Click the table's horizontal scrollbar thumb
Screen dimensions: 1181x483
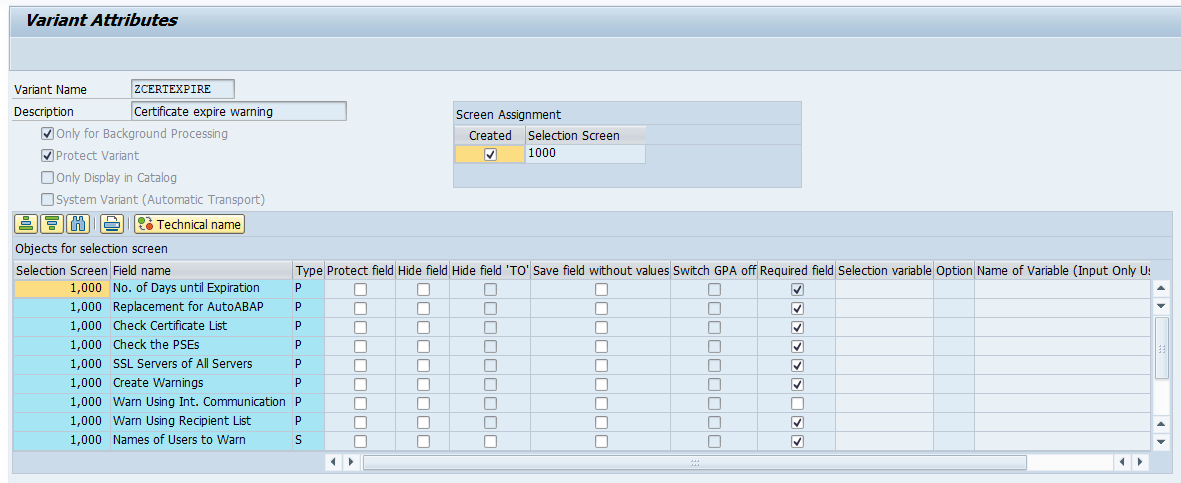(694, 462)
